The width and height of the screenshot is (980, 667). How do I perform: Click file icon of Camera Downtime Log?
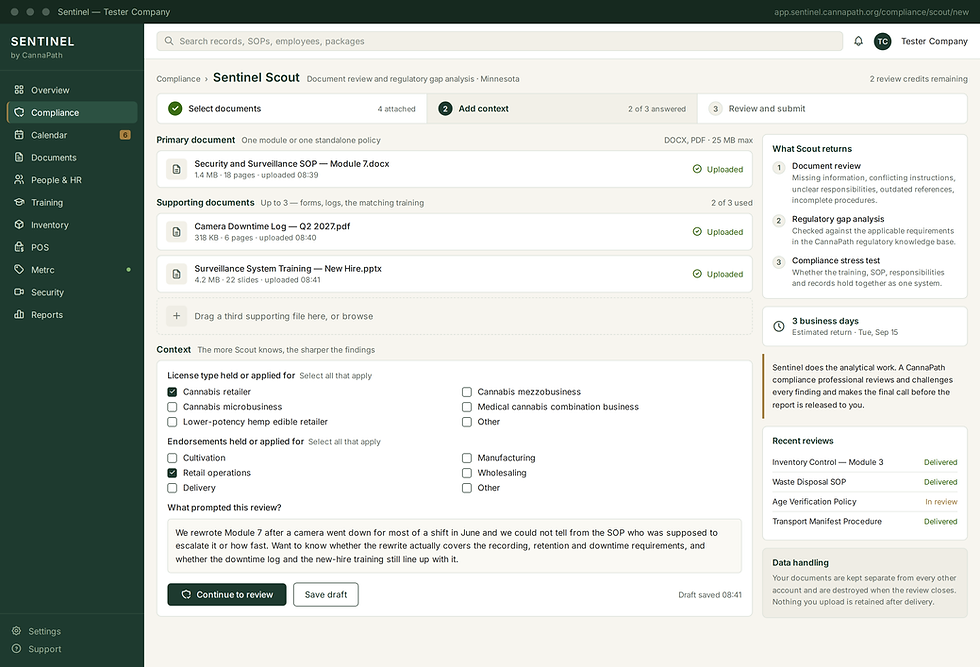[176, 232]
